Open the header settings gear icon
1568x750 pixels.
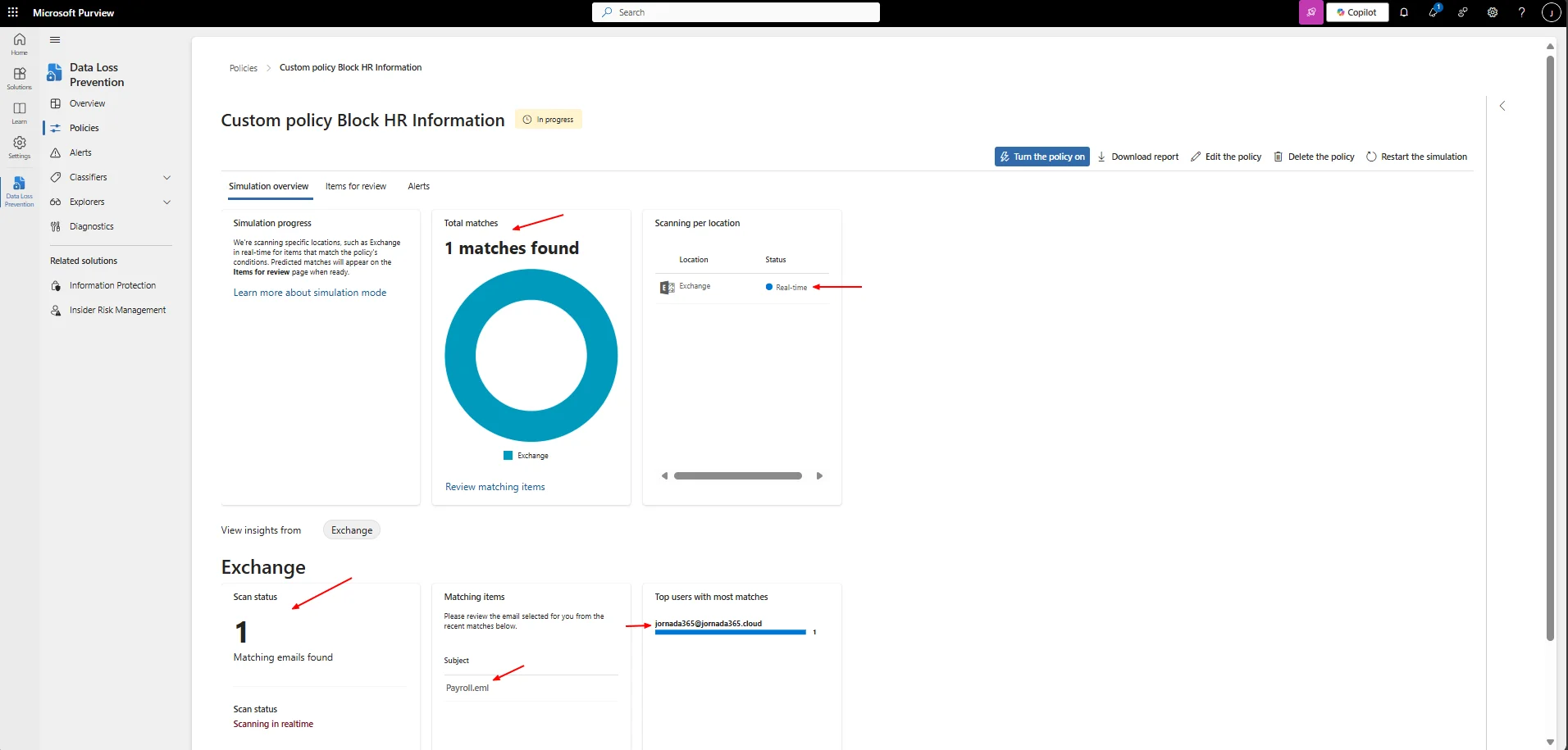[x=1493, y=12]
